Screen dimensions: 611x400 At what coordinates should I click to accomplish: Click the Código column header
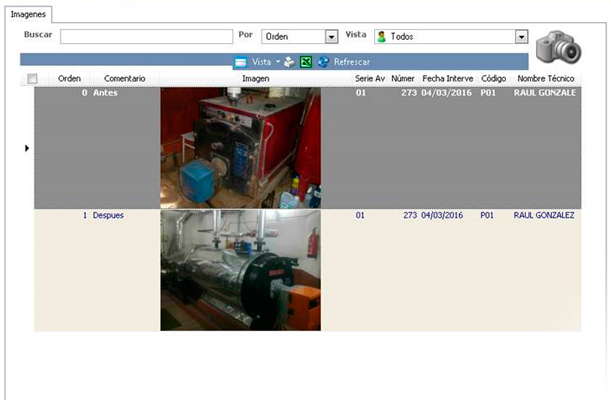(x=493, y=79)
